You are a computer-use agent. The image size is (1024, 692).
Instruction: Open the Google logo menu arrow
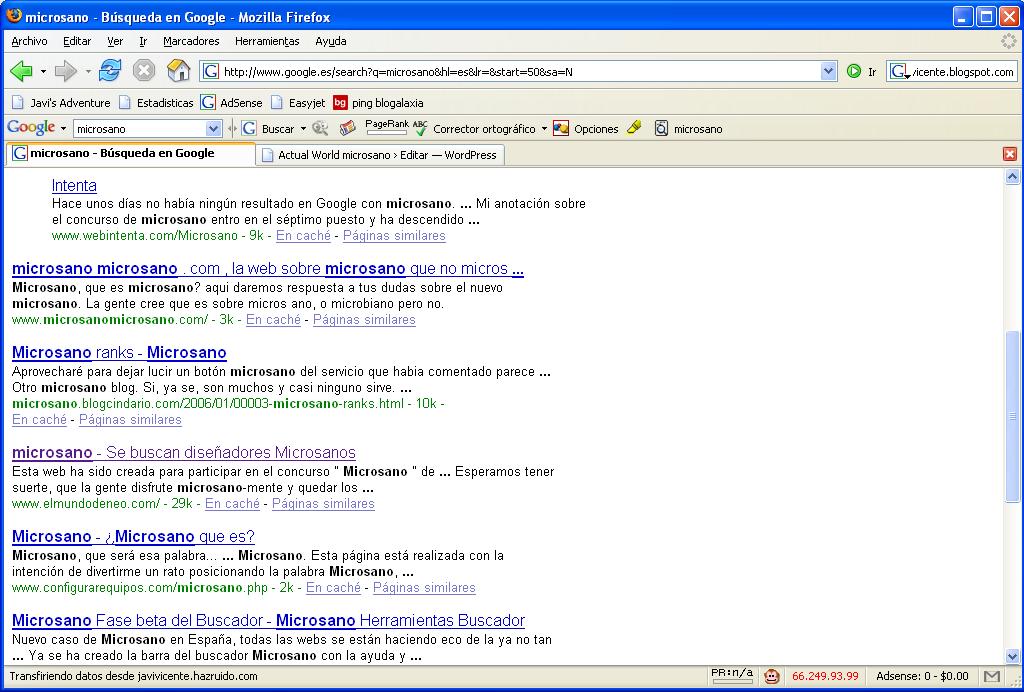click(63, 129)
